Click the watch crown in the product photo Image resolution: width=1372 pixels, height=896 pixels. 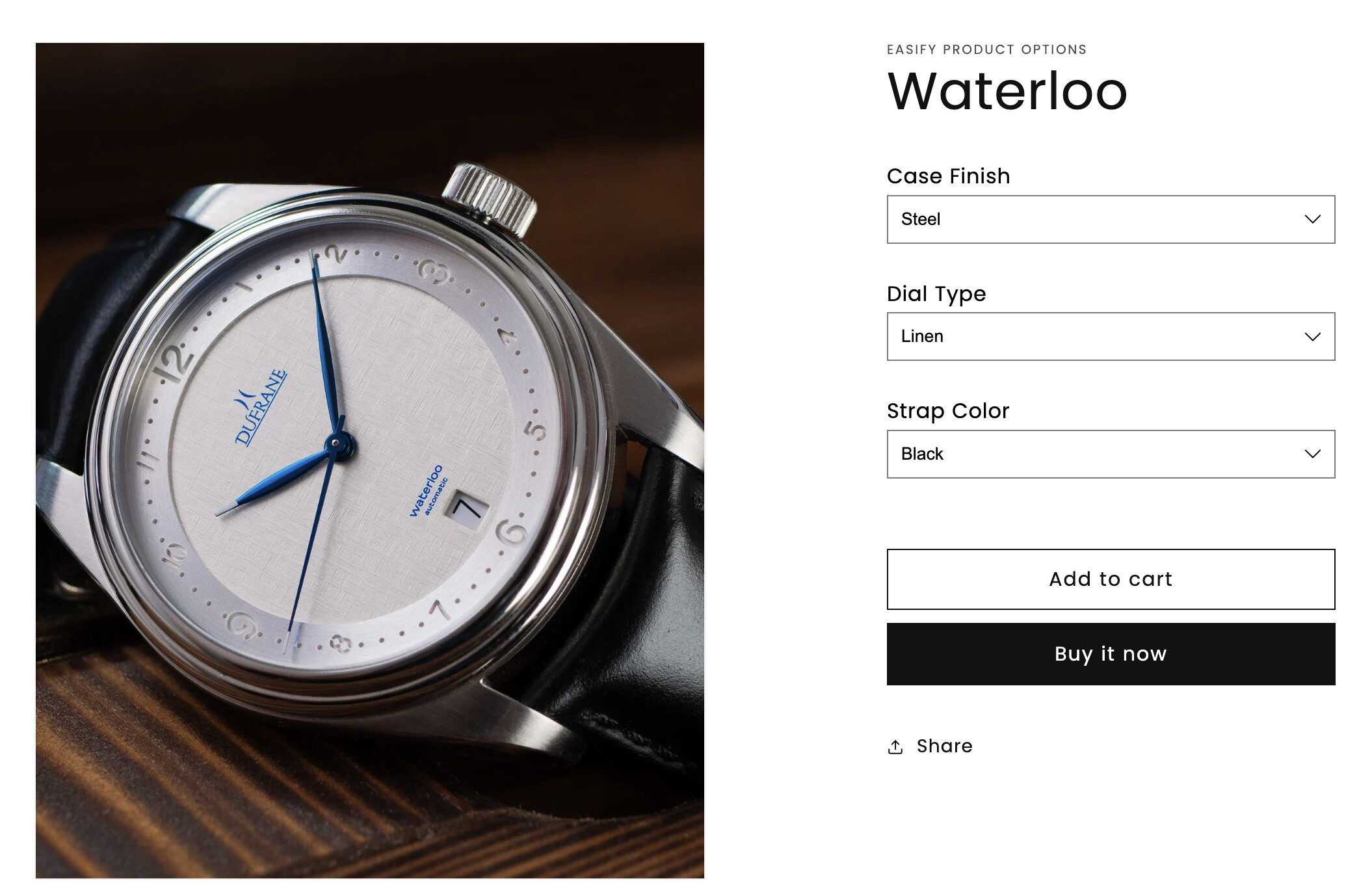492,196
